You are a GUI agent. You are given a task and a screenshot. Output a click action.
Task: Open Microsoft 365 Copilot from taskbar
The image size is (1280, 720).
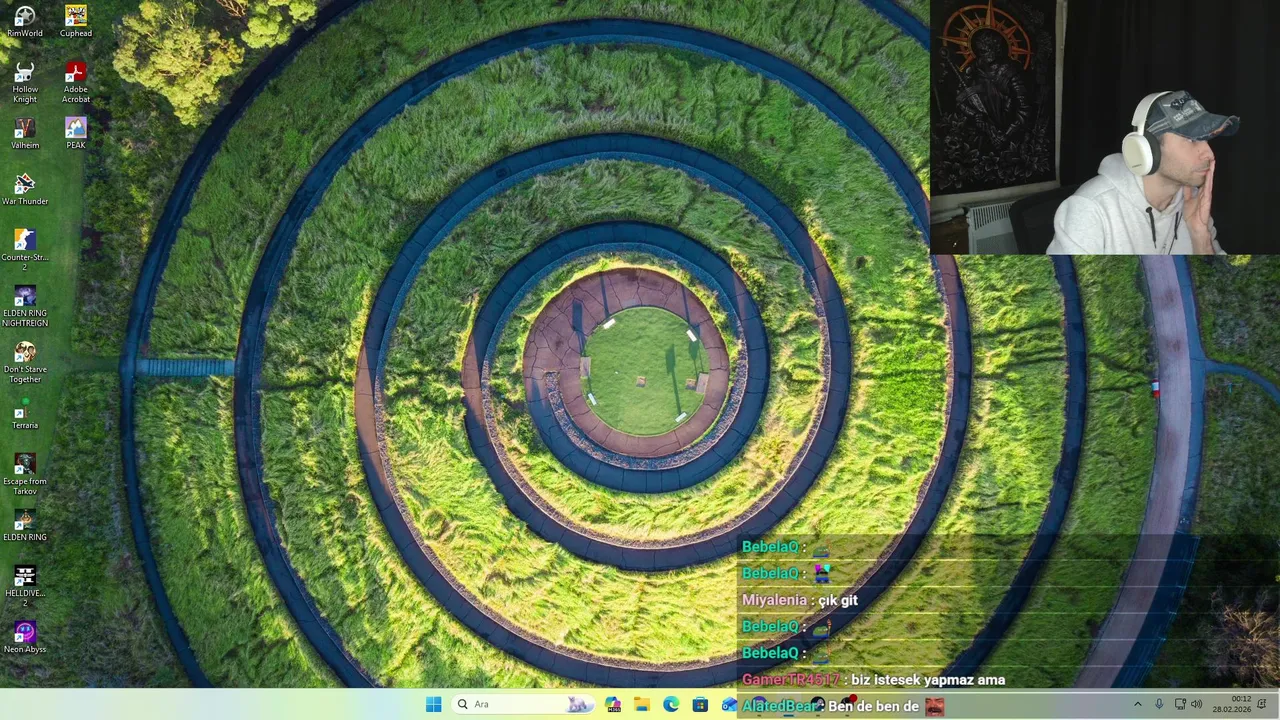pyautogui.click(x=613, y=704)
